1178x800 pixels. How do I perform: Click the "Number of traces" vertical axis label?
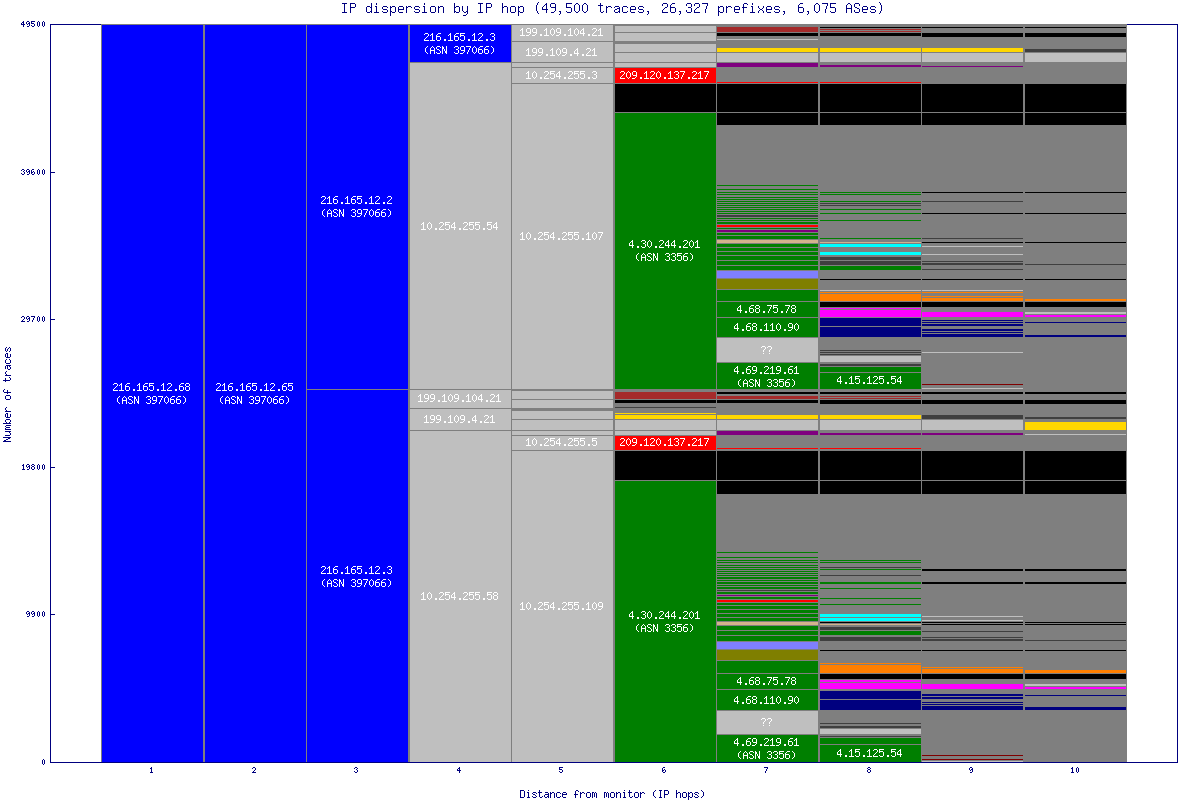(x=8, y=394)
